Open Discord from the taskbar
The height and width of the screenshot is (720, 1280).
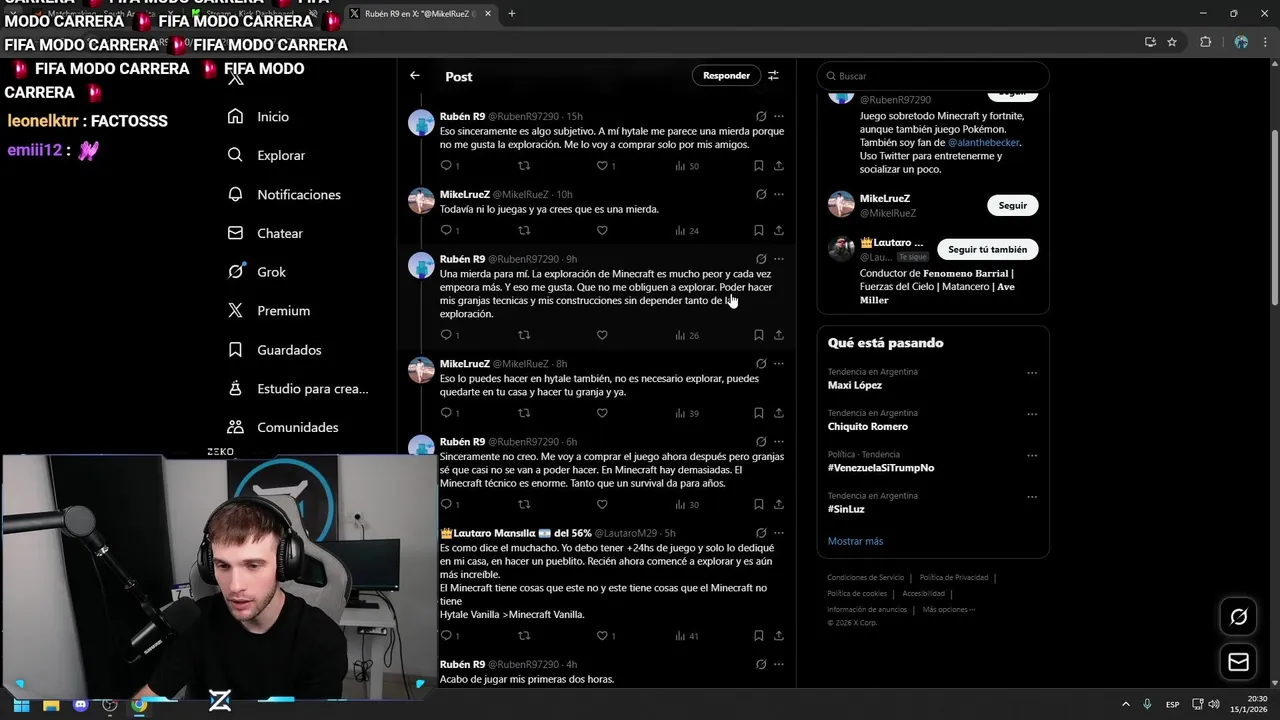point(81,704)
